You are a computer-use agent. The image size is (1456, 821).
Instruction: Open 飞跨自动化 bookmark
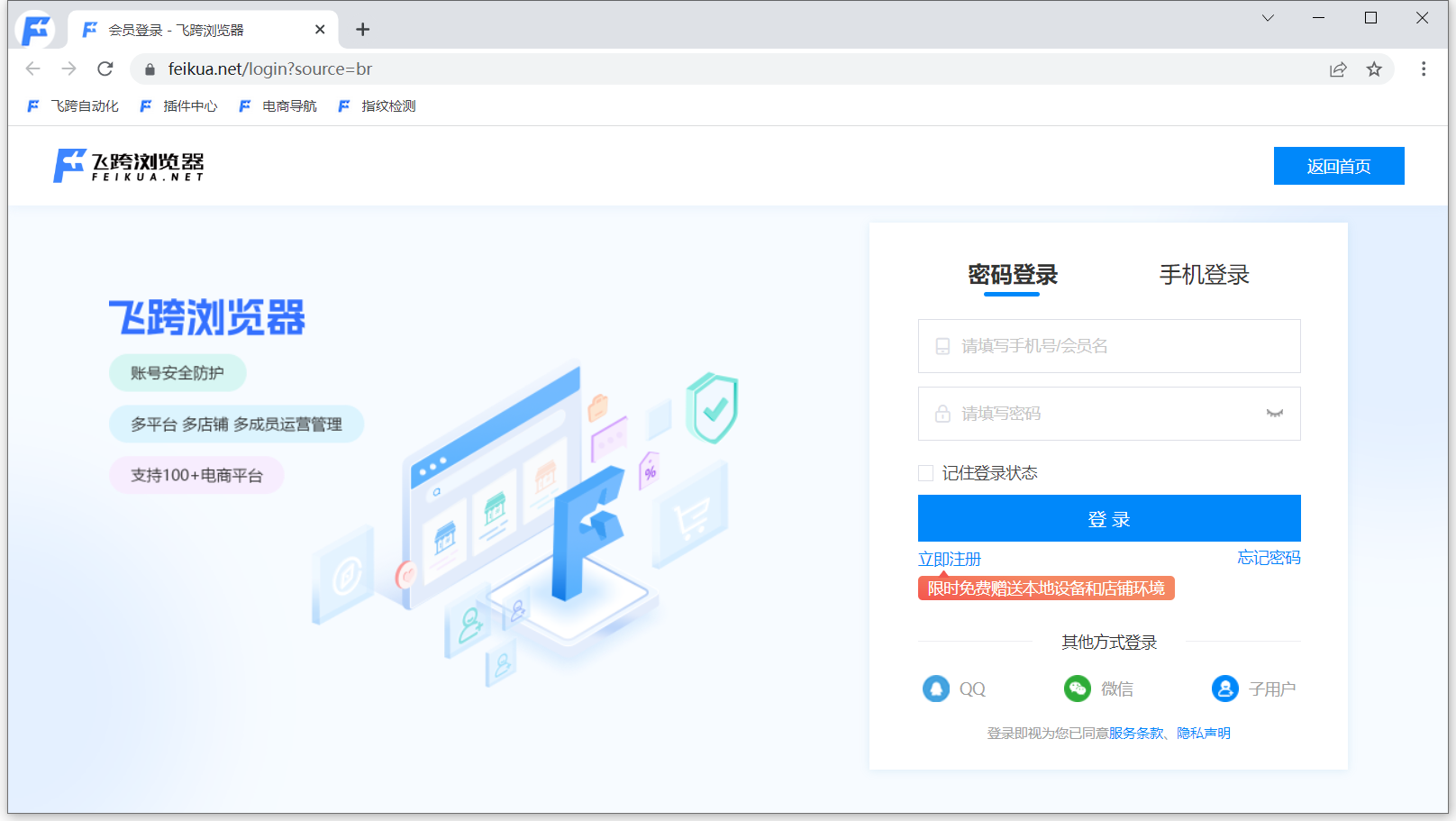(x=73, y=106)
